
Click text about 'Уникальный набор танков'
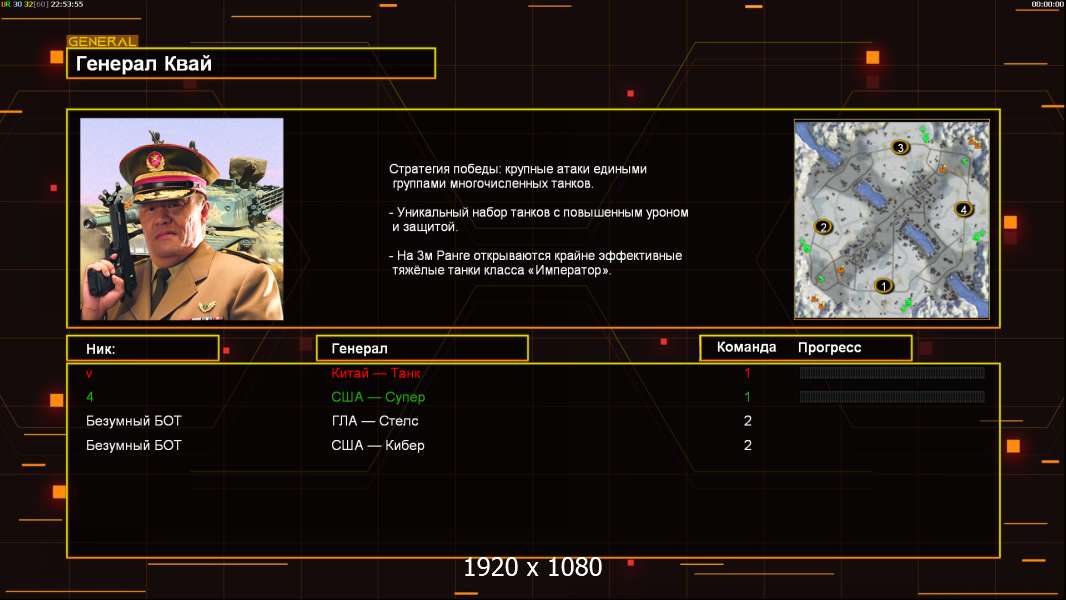(539, 219)
